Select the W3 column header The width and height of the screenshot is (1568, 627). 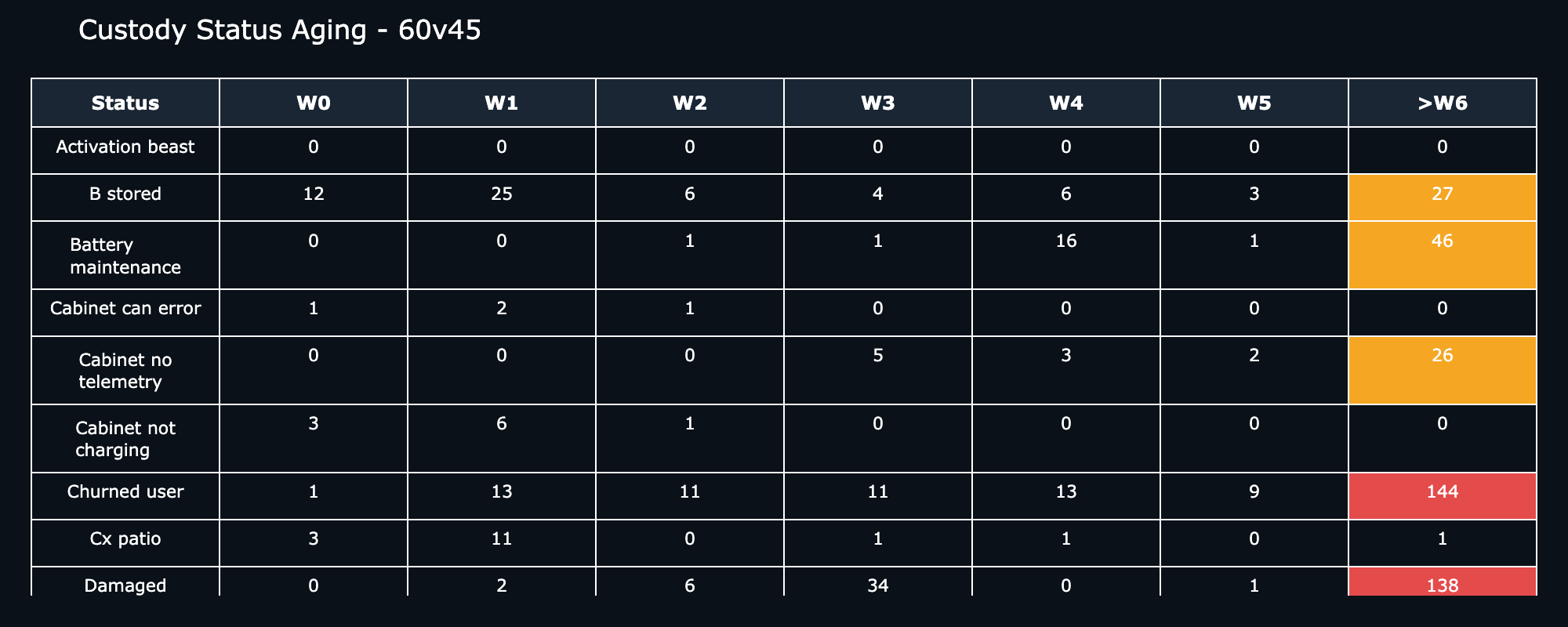pos(878,103)
